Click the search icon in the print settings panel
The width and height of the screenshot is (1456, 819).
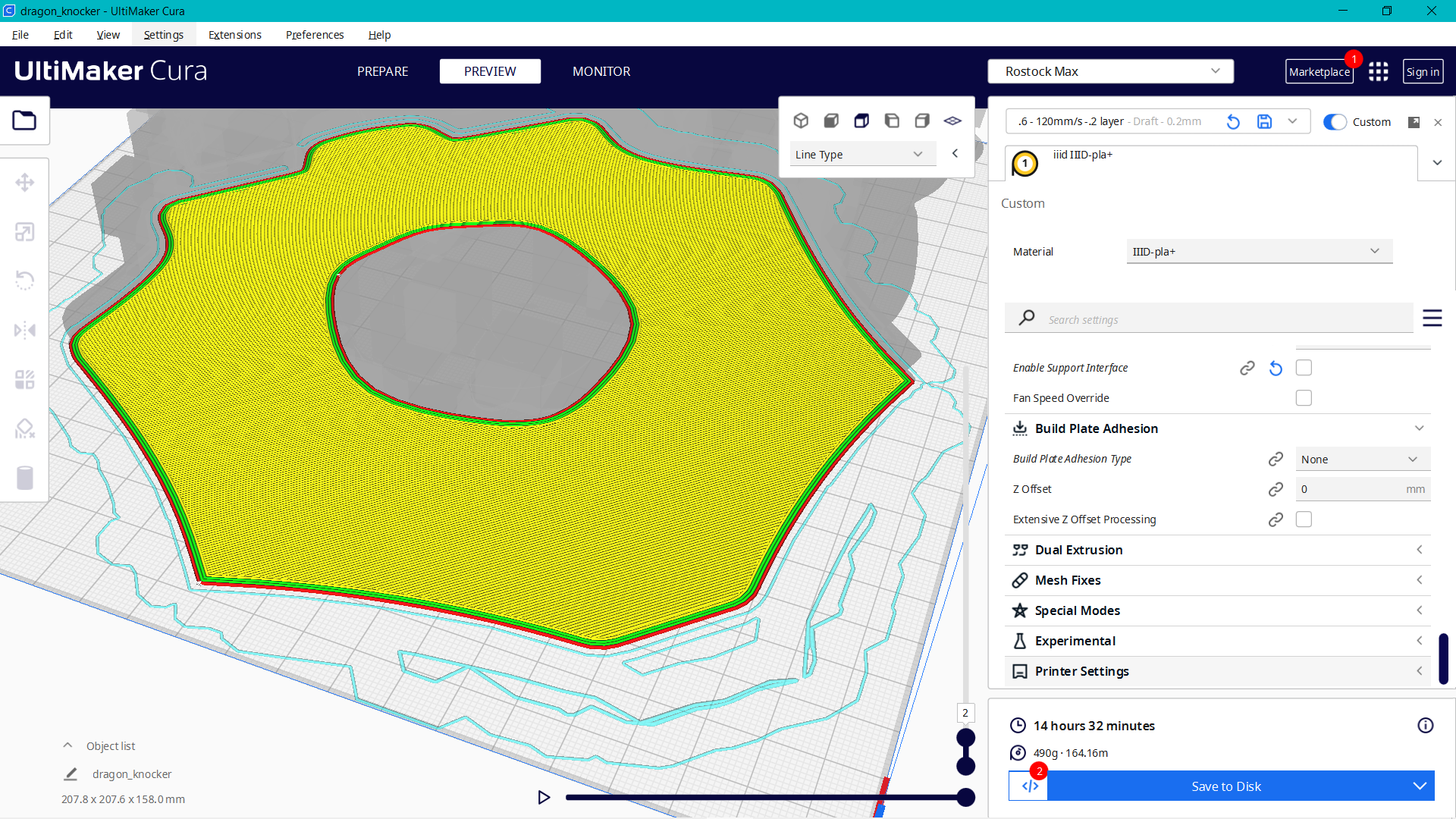coord(1026,318)
